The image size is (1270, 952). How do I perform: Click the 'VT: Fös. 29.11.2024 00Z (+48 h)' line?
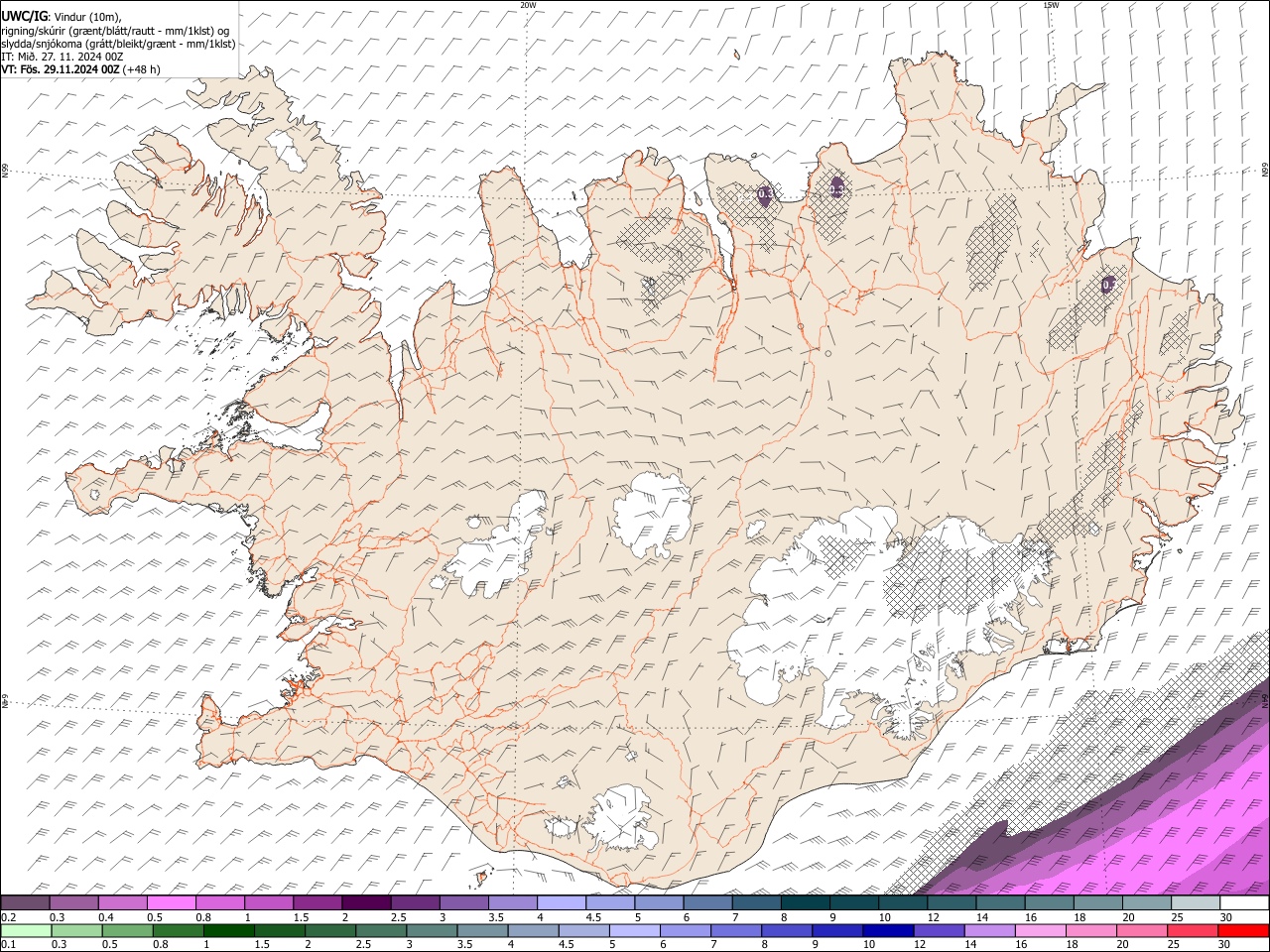click(x=80, y=69)
